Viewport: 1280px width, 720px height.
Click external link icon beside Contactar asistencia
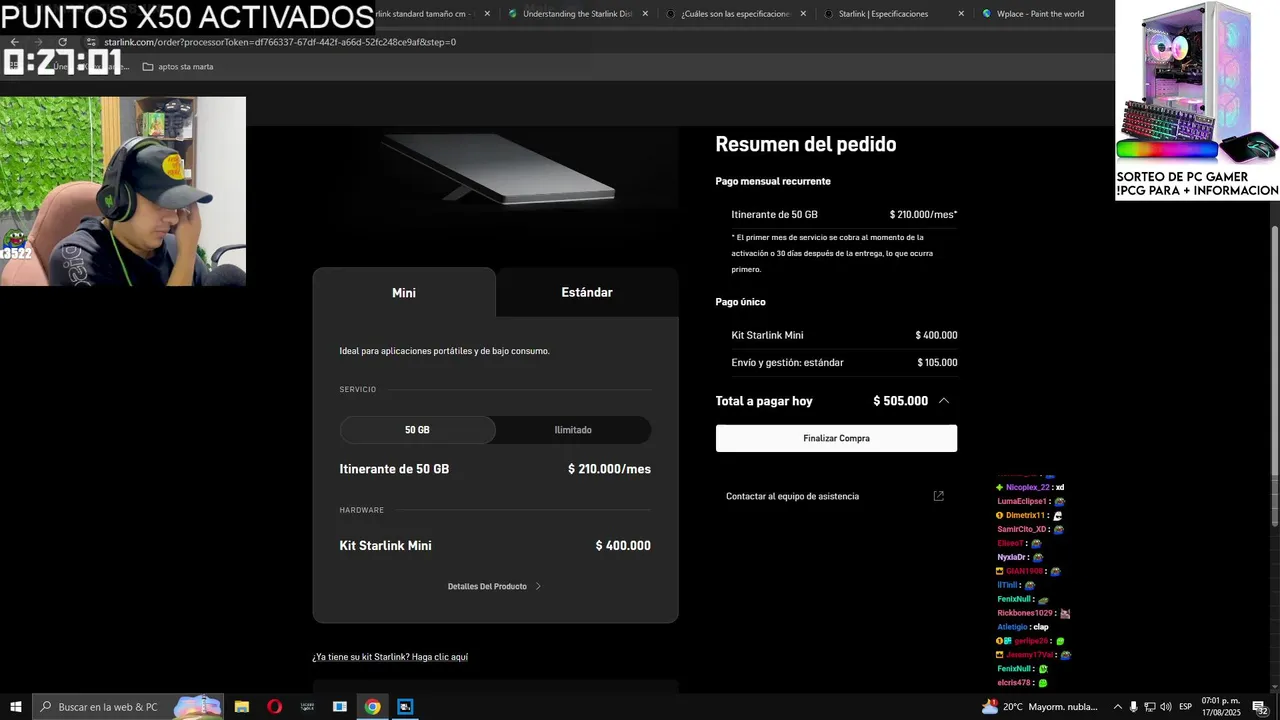tap(938, 496)
